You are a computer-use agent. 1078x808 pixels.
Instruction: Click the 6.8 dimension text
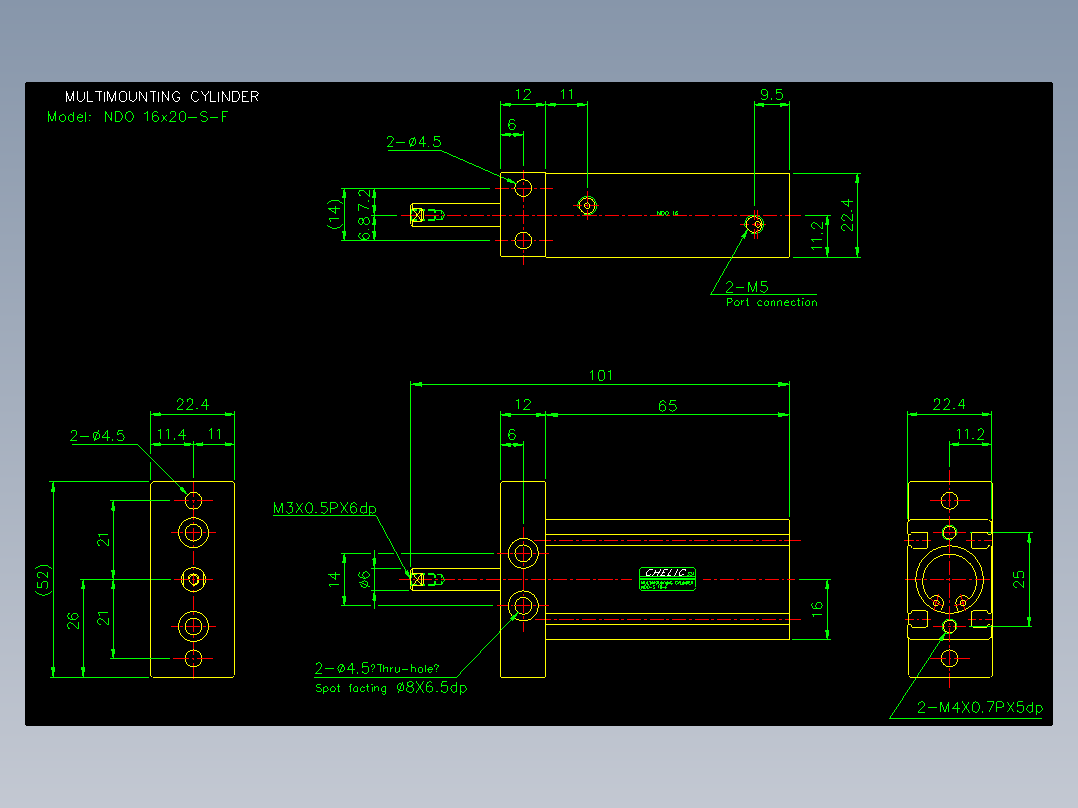coord(364,228)
